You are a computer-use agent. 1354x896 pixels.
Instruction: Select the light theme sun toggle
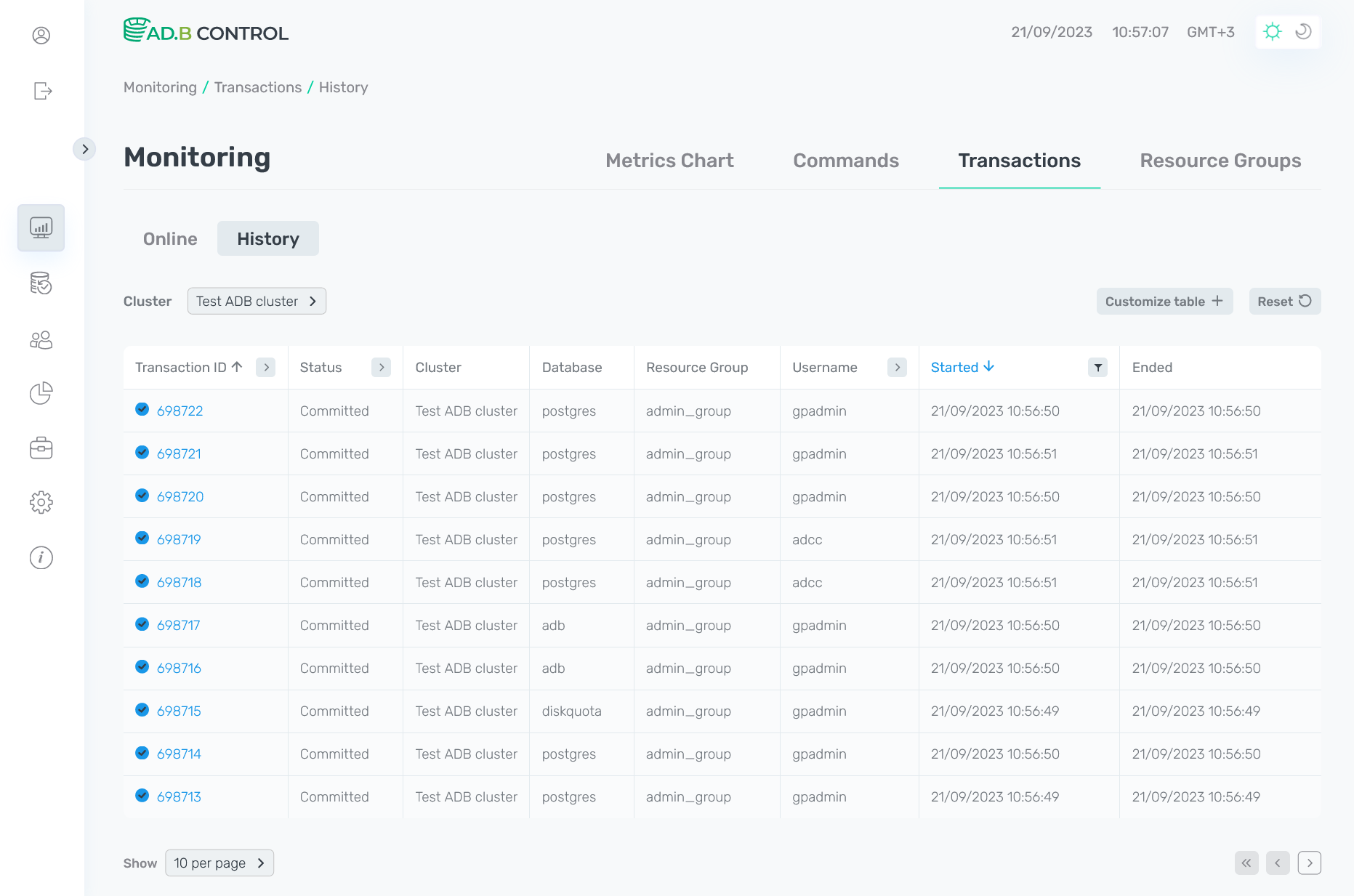pos(1273,31)
